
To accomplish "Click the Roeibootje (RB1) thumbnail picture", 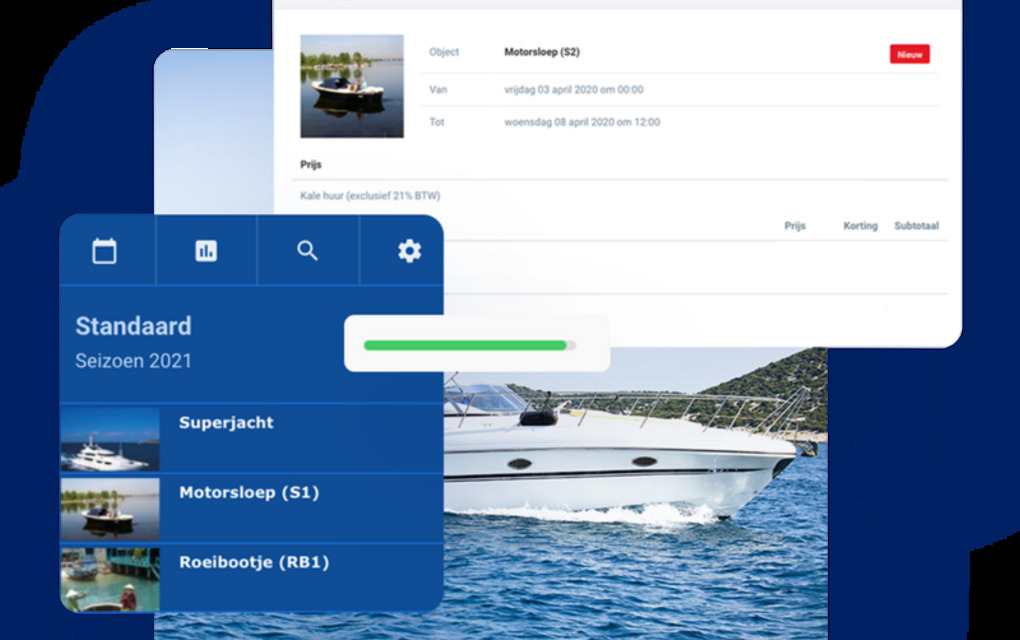I will pyautogui.click(x=110, y=579).
